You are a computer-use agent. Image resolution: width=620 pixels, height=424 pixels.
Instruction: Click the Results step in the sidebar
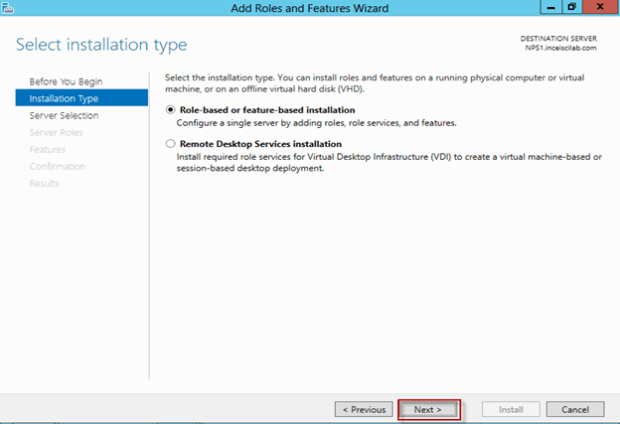44,183
